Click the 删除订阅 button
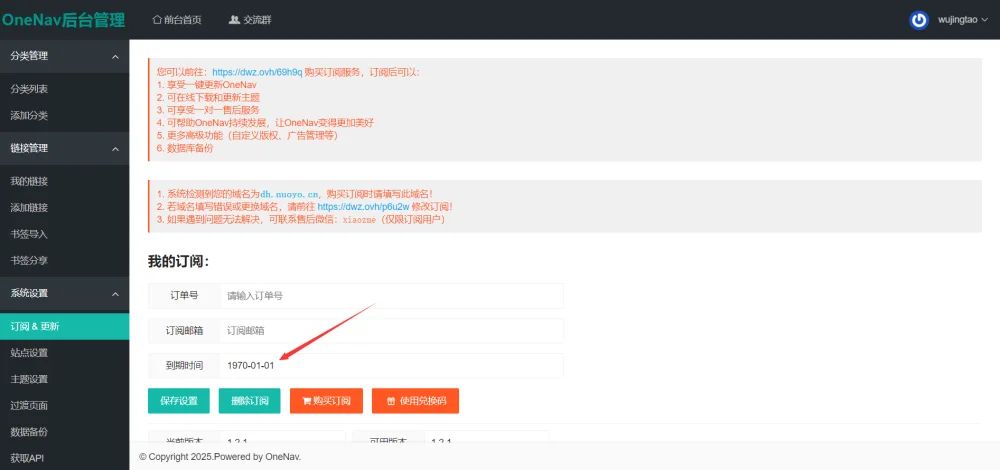The width and height of the screenshot is (1000, 470). click(x=249, y=401)
